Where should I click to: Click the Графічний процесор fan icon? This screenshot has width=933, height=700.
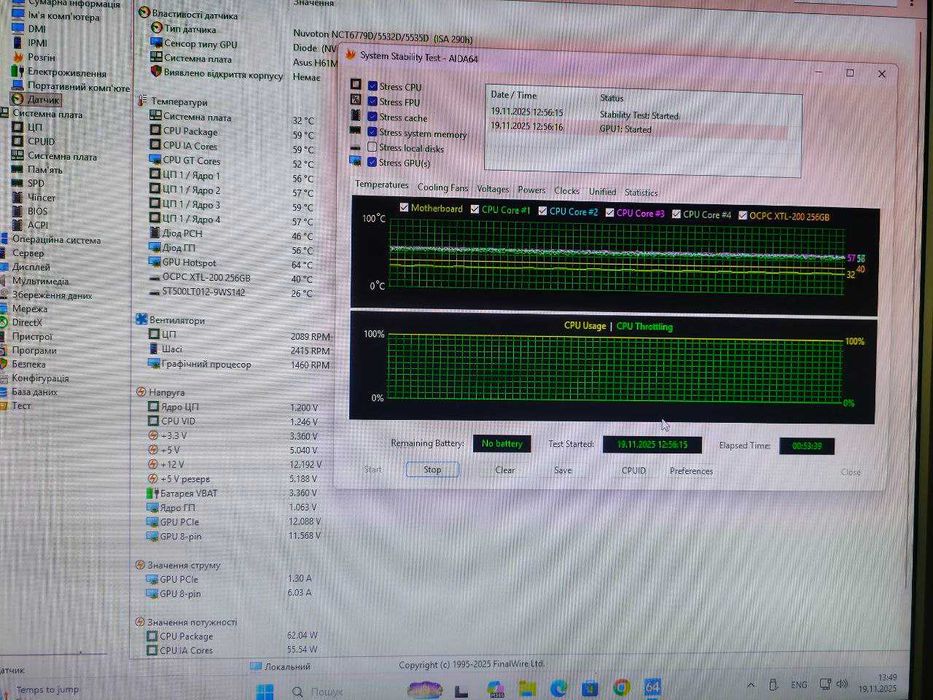click(x=154, y=363)
